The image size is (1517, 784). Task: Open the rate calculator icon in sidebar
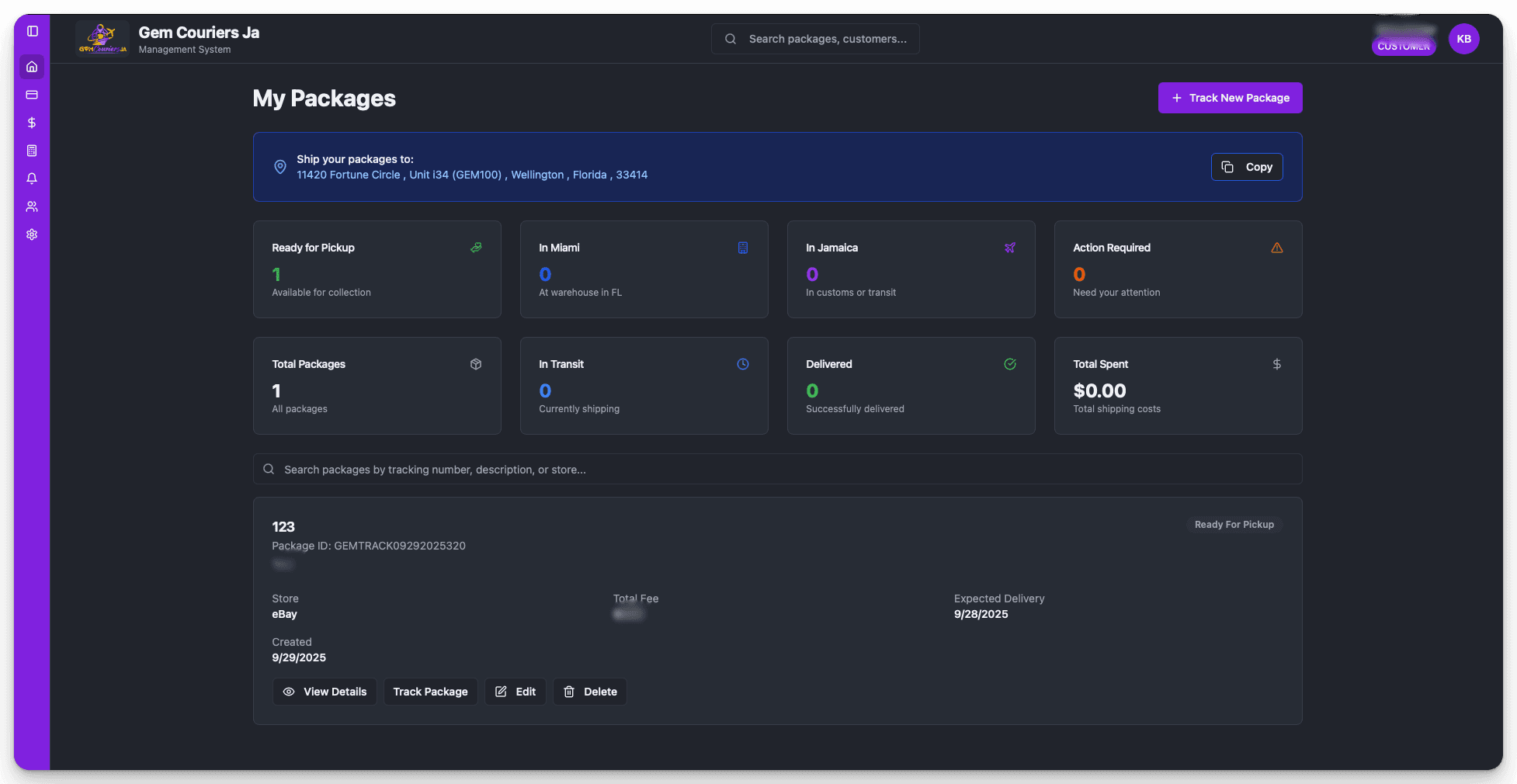pyautogui.click(x=32, y=151)
